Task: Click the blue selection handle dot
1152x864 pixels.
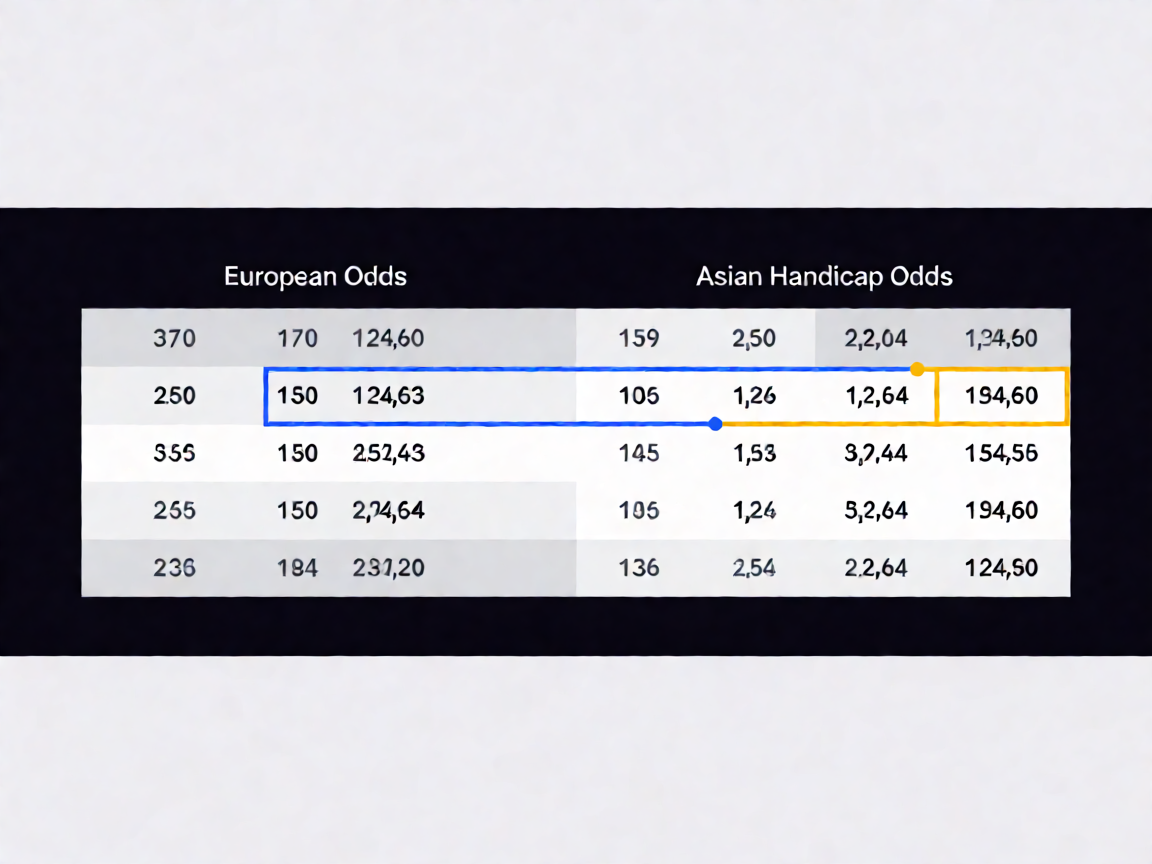Action: click(x=716, y=424)
